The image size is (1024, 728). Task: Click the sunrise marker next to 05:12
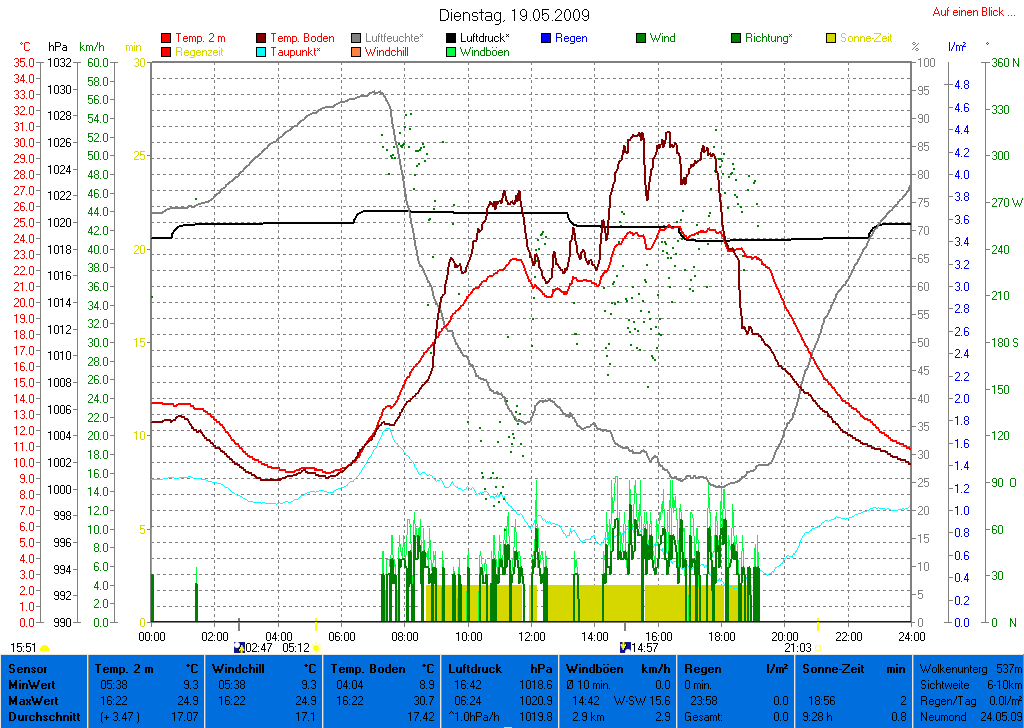(317, 648)
